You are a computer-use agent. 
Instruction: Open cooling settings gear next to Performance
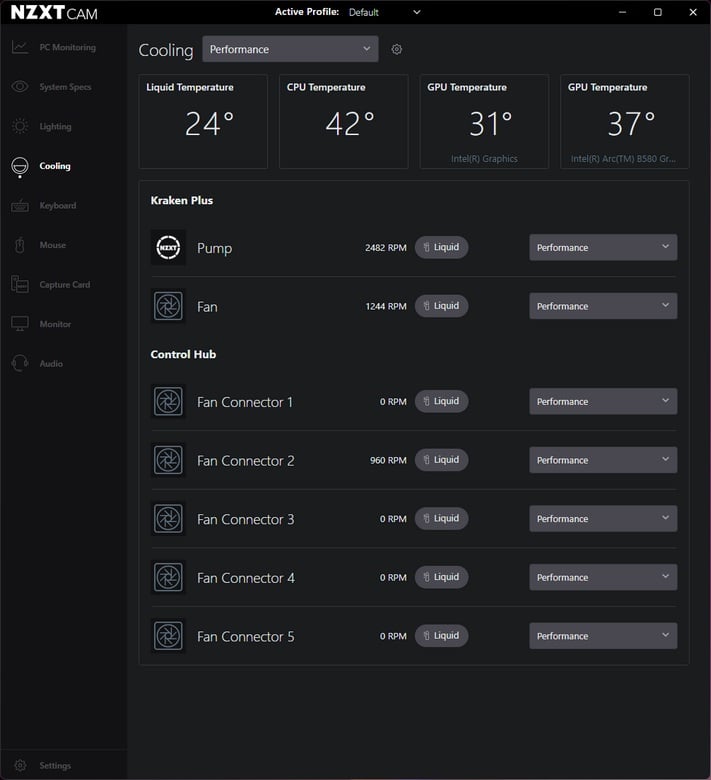(x=397, y=49)
